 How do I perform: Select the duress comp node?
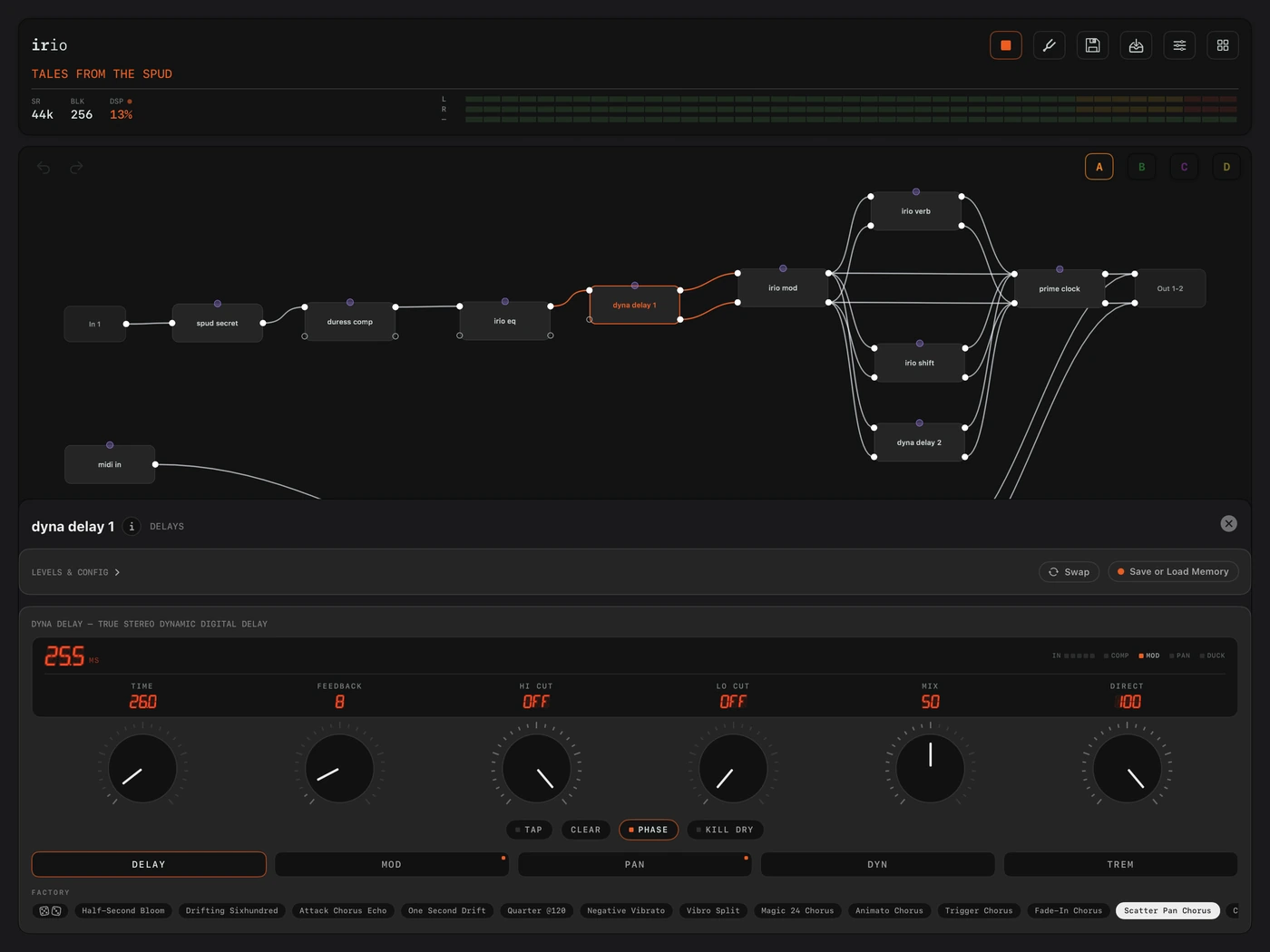pyautogui.click(x=350, y=322)
